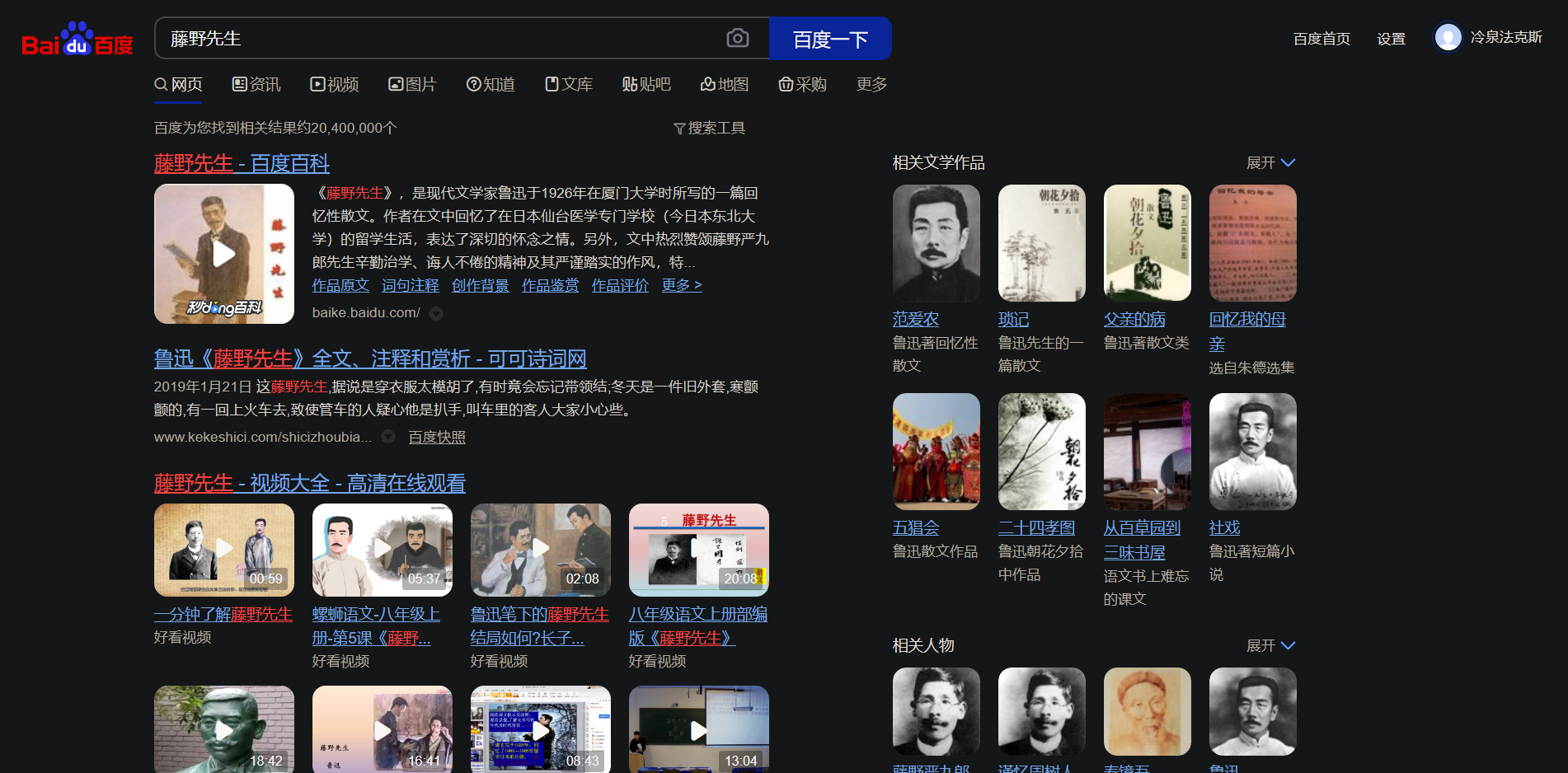Viewport: 1568px width, 773px height.
Task: Open the 五猖会 thumbnail
Action: (x=937, y=452)
